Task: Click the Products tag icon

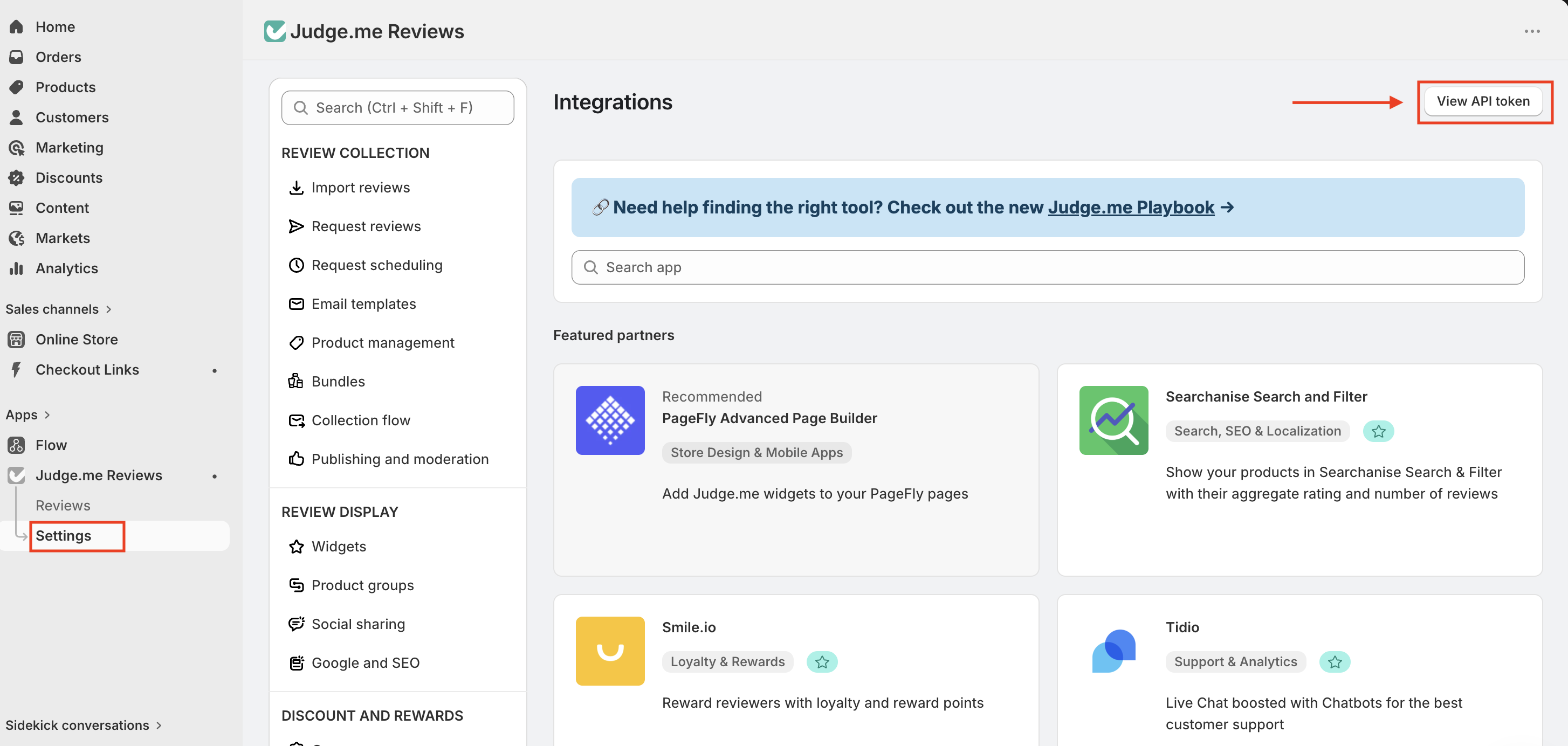Action: (x=16, y=87)
